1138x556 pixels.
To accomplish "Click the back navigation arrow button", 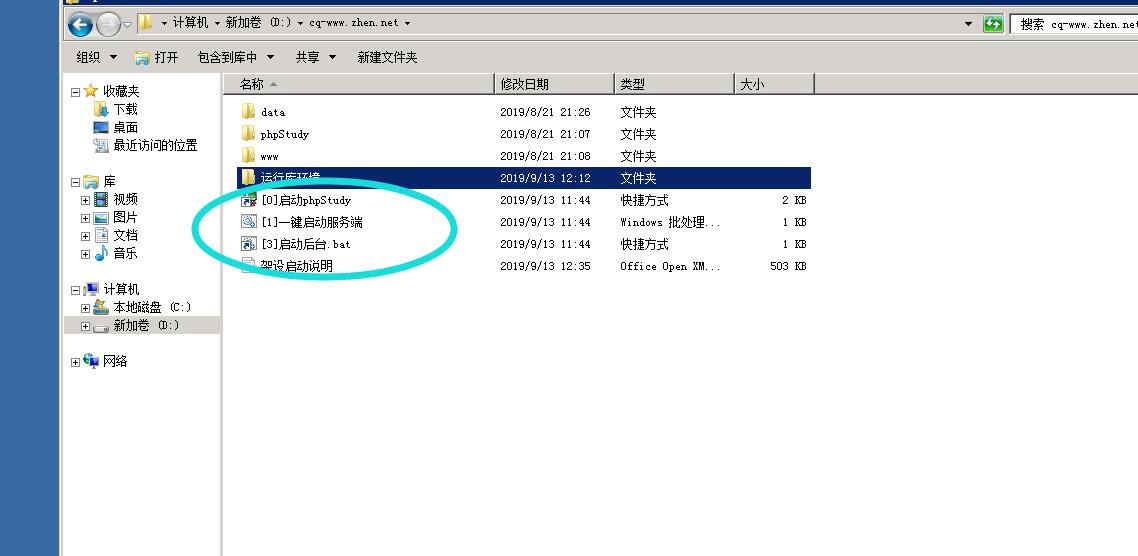I will (x=80, y=24).
